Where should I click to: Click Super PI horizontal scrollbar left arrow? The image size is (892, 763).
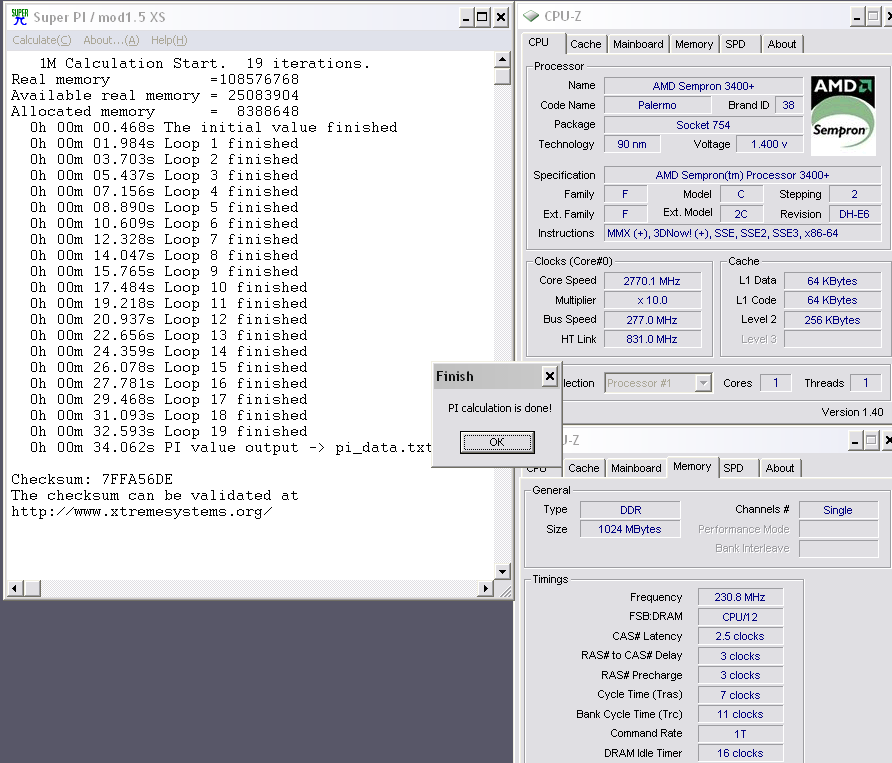coord(14,588)
